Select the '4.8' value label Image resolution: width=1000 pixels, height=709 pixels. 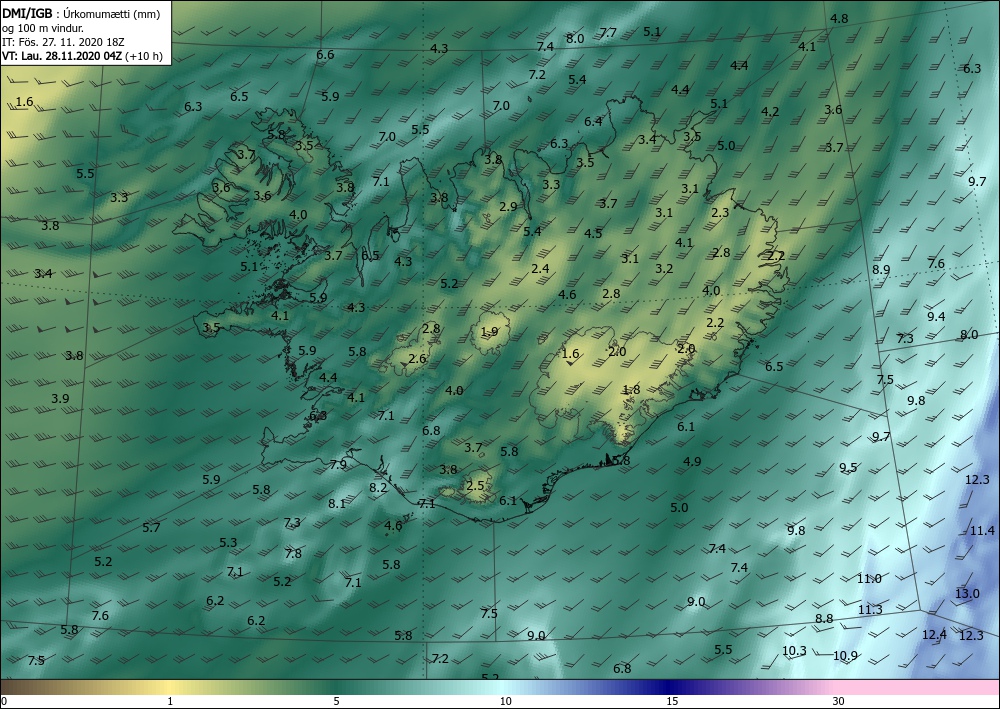point(839,18)
